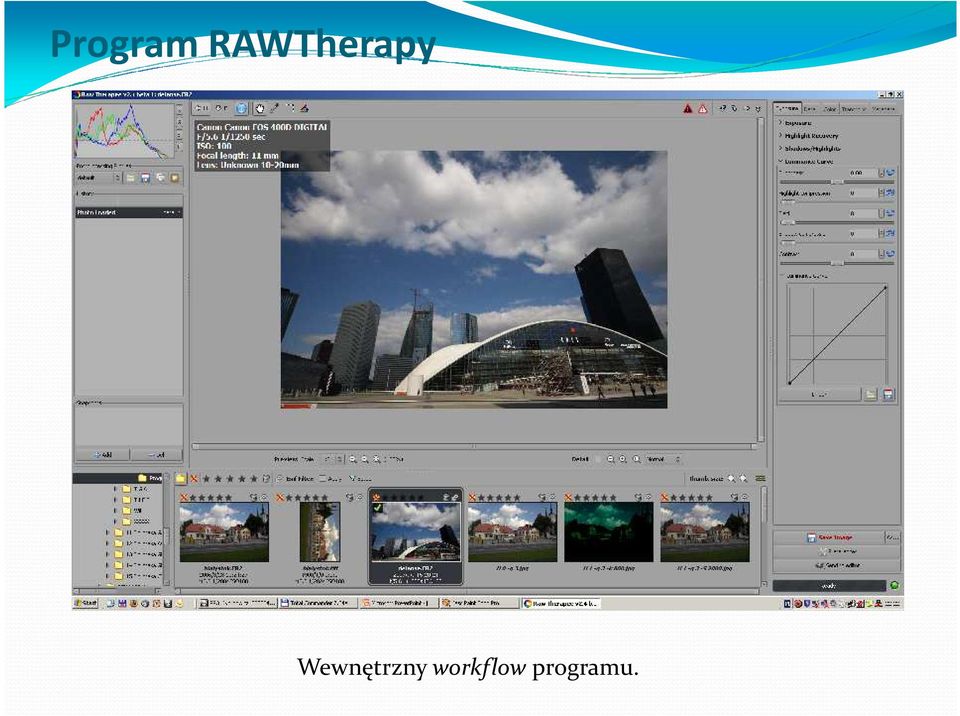The width and height of the screenshot is (960, 716).
Task: Open the Metadata tab
Action: pos(883,108)
